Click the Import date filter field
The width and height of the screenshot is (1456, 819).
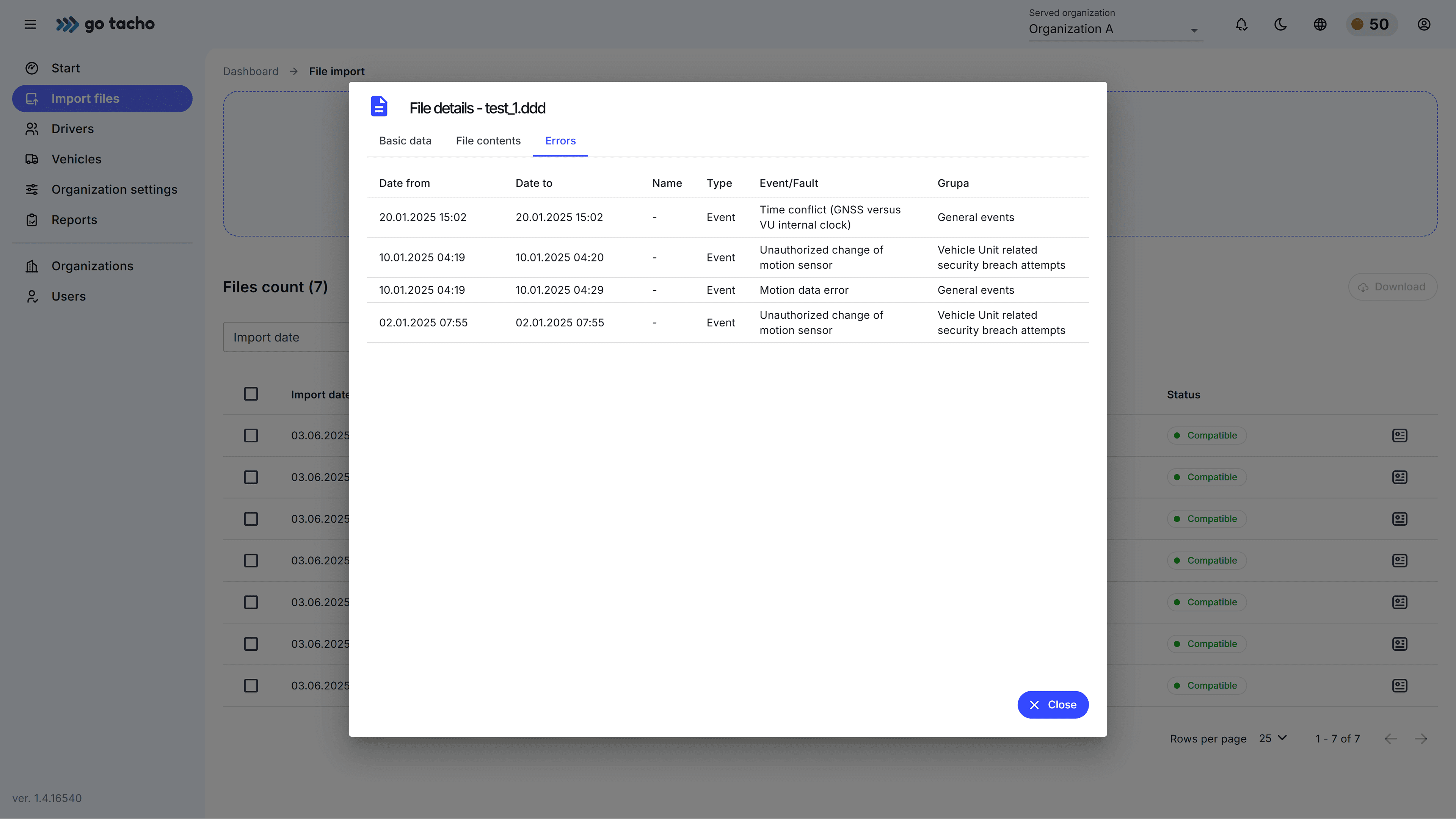[x=286, y=337]
